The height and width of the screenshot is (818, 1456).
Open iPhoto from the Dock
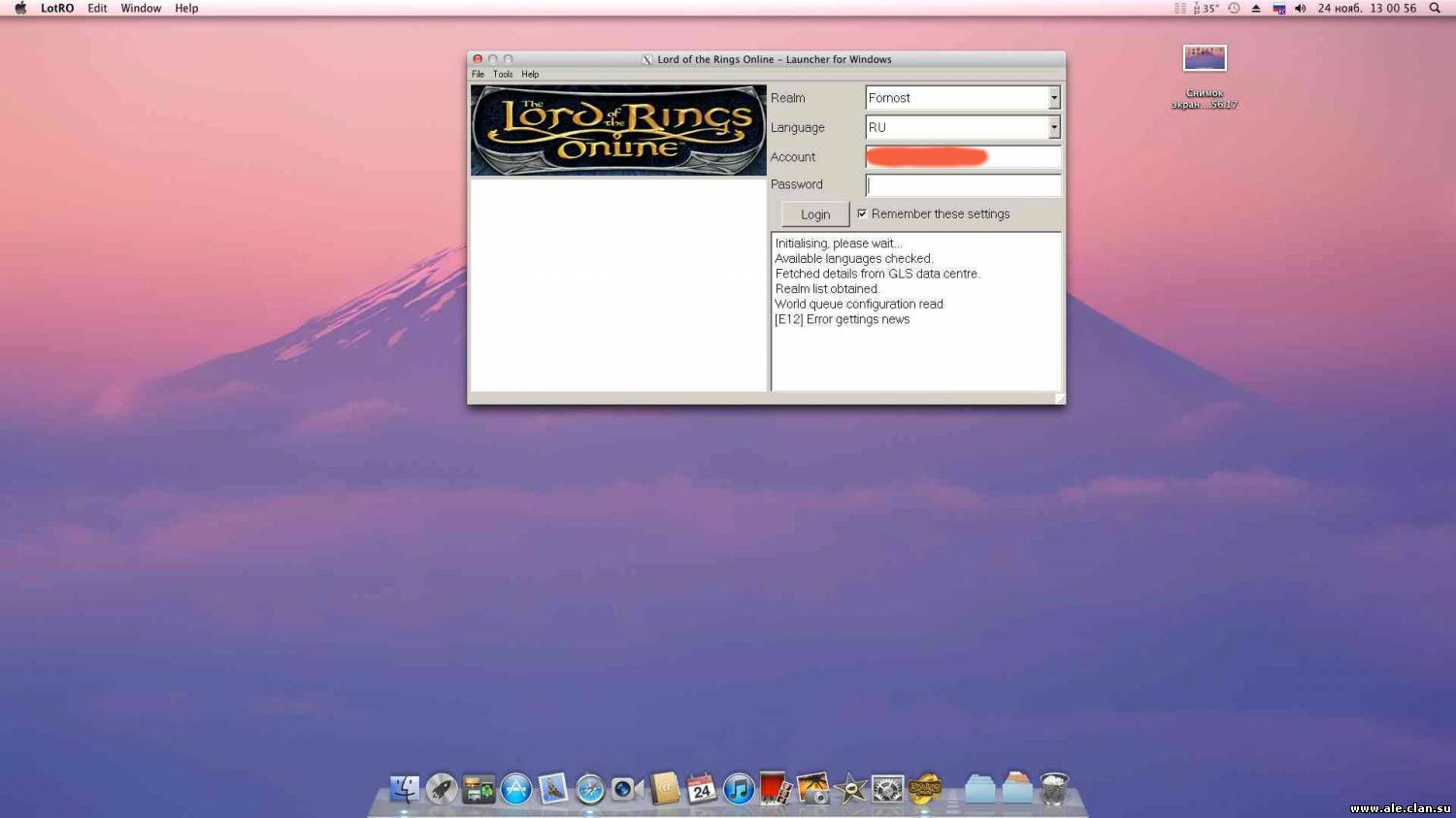click(x=813, y=789)
